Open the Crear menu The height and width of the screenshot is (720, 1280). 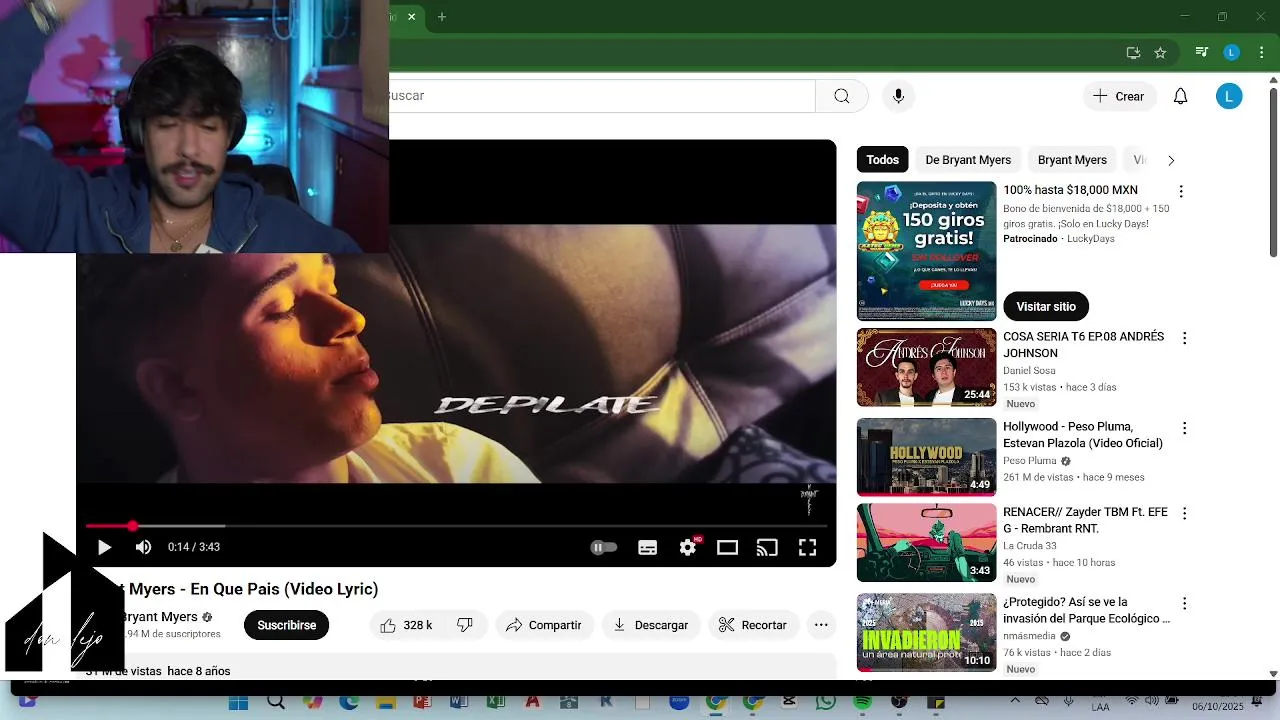click(1118, 96)
